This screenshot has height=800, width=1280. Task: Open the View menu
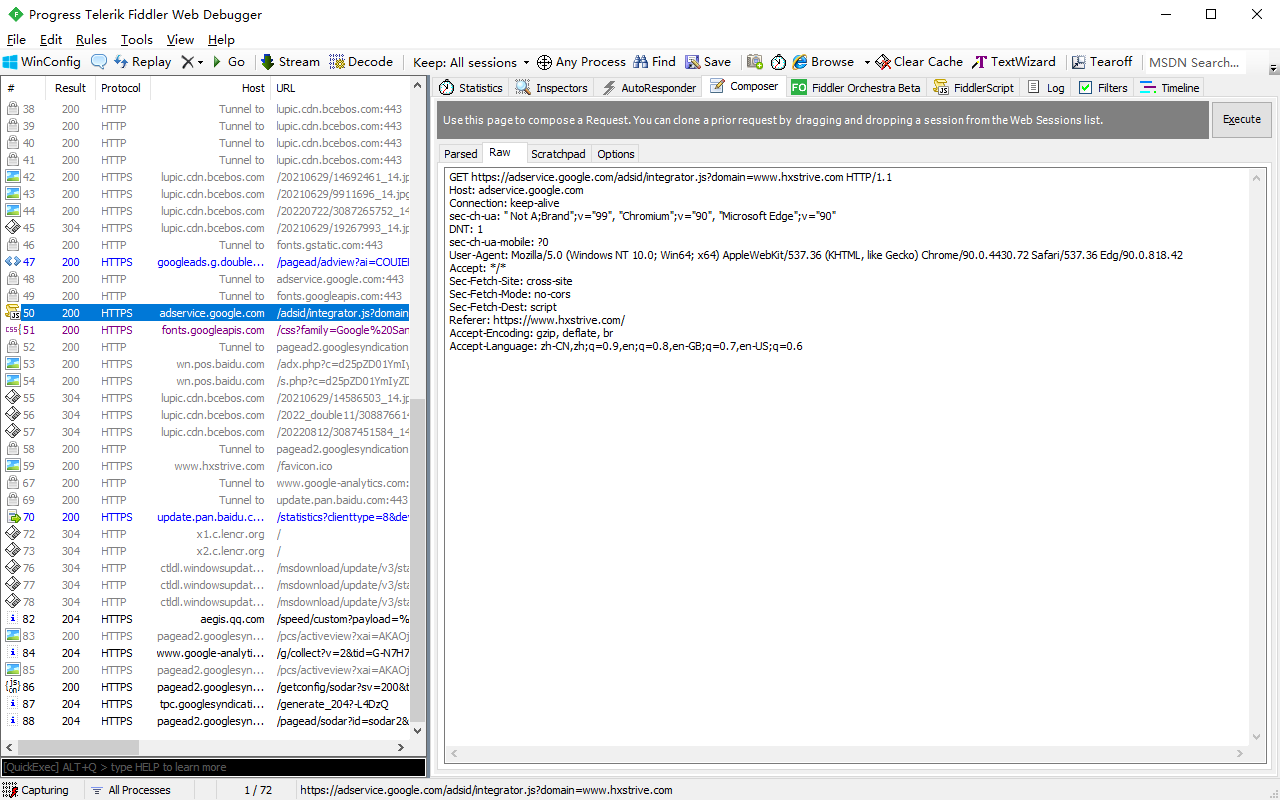180,40
